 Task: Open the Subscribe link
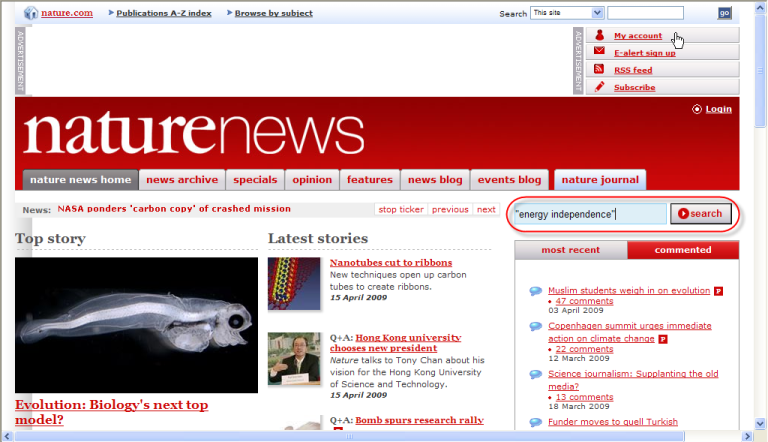pyautogui.click(x=634, y=87)
